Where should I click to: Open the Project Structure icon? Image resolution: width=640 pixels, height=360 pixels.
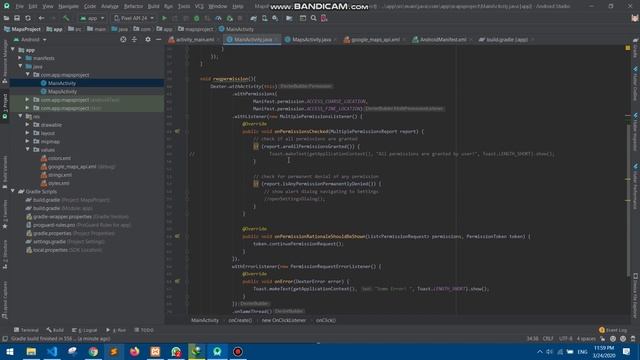289,18
